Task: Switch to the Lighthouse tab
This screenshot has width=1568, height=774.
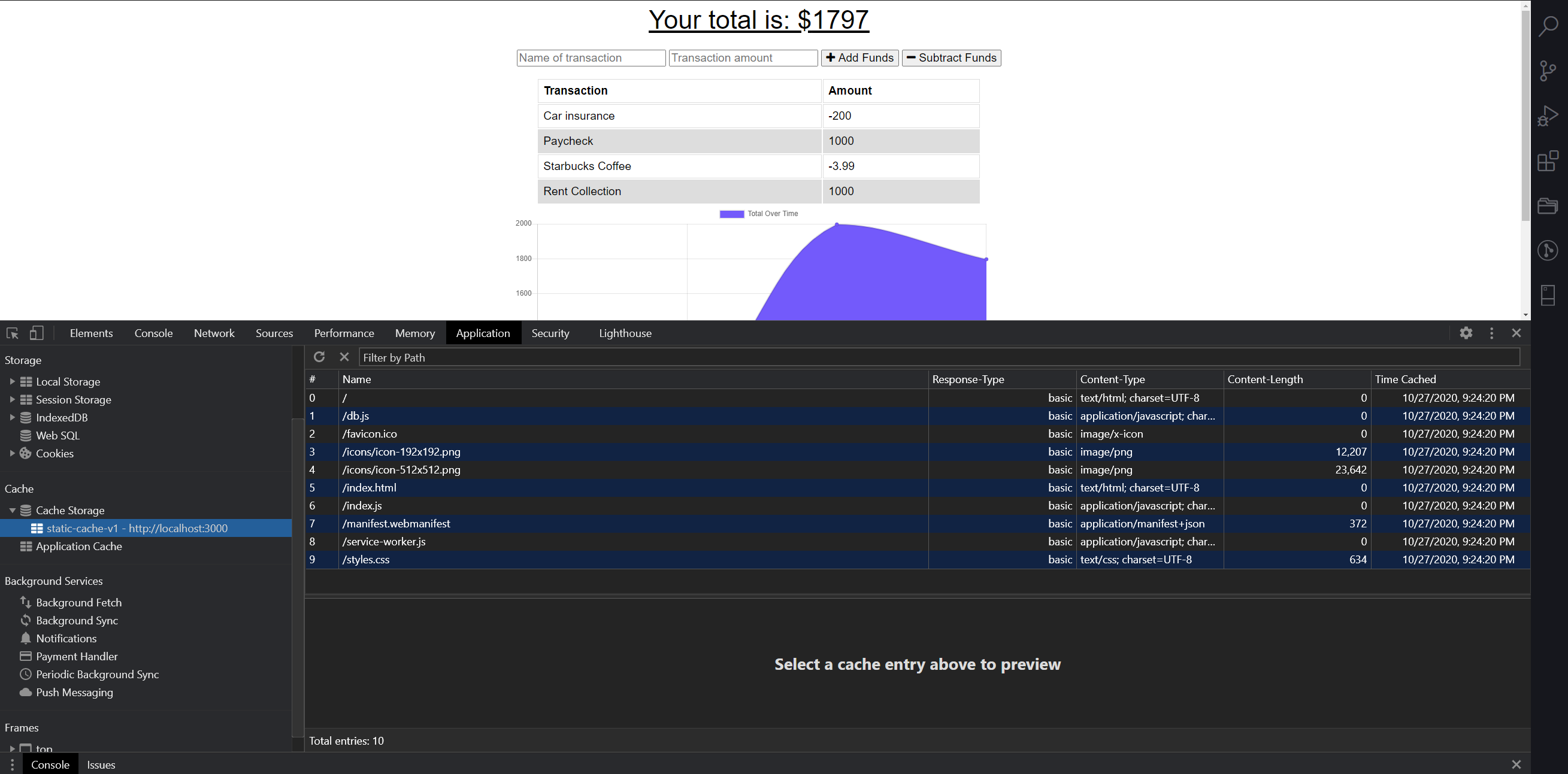Action: pos(625,333)
